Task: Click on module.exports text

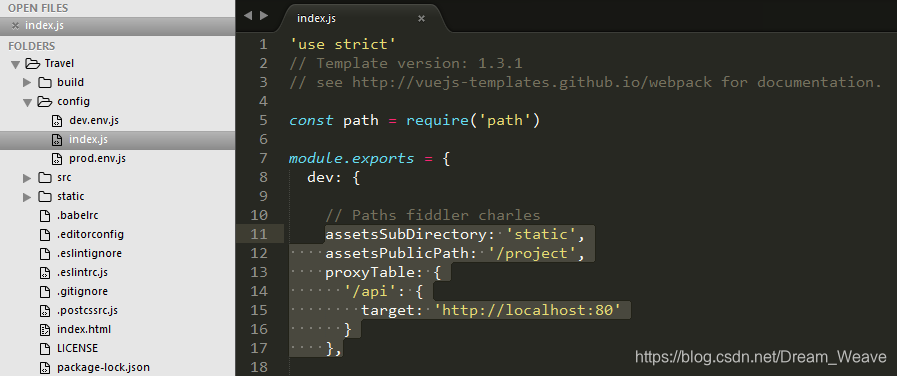Action: [x=351, y=159]
